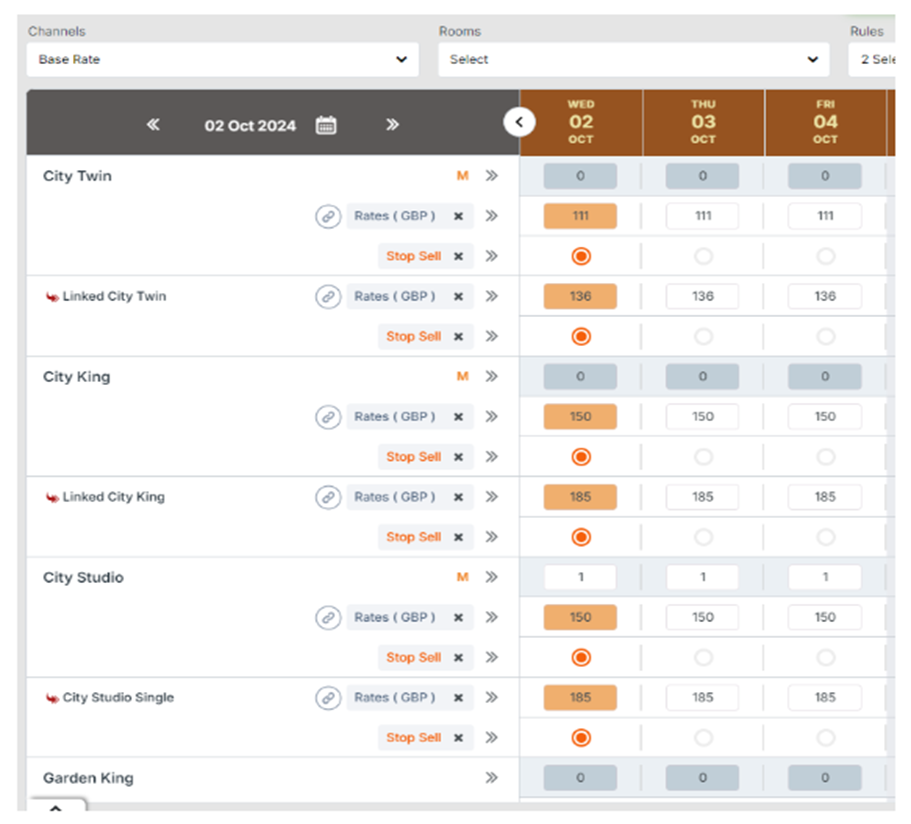
Task: Collapse the side panel with round arrow button
Action: [518, 122]
